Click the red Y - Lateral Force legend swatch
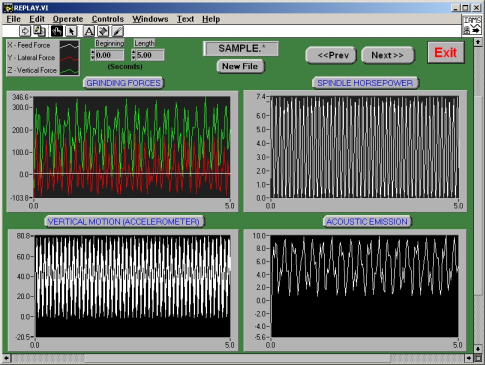 69,59
